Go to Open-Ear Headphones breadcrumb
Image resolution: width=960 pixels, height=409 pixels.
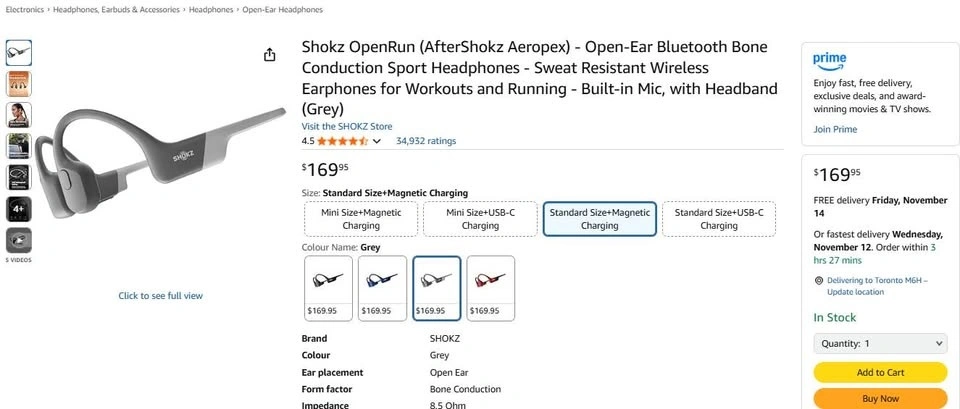click(x=283, y=9)
